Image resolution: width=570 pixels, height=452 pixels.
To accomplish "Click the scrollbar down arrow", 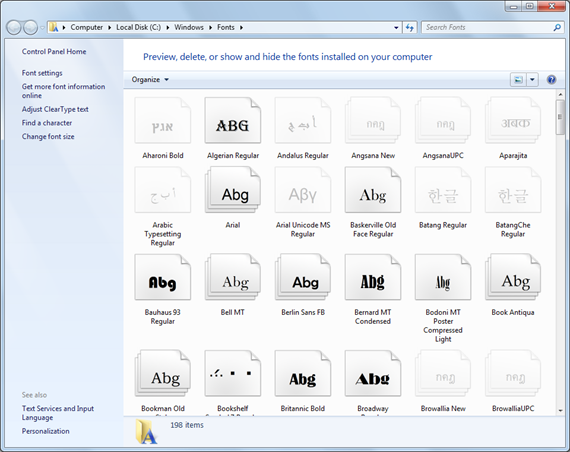I will click(560, 411).
